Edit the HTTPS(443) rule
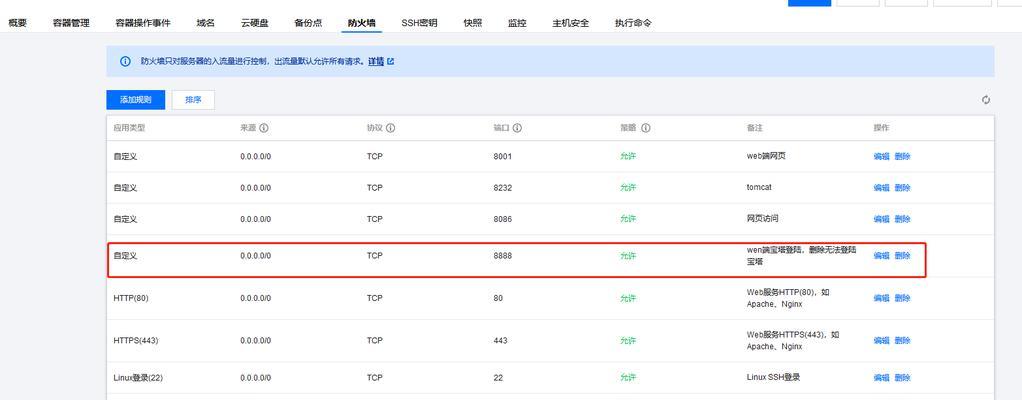The height and width of the screenshot is (400, 1022). 881,341
